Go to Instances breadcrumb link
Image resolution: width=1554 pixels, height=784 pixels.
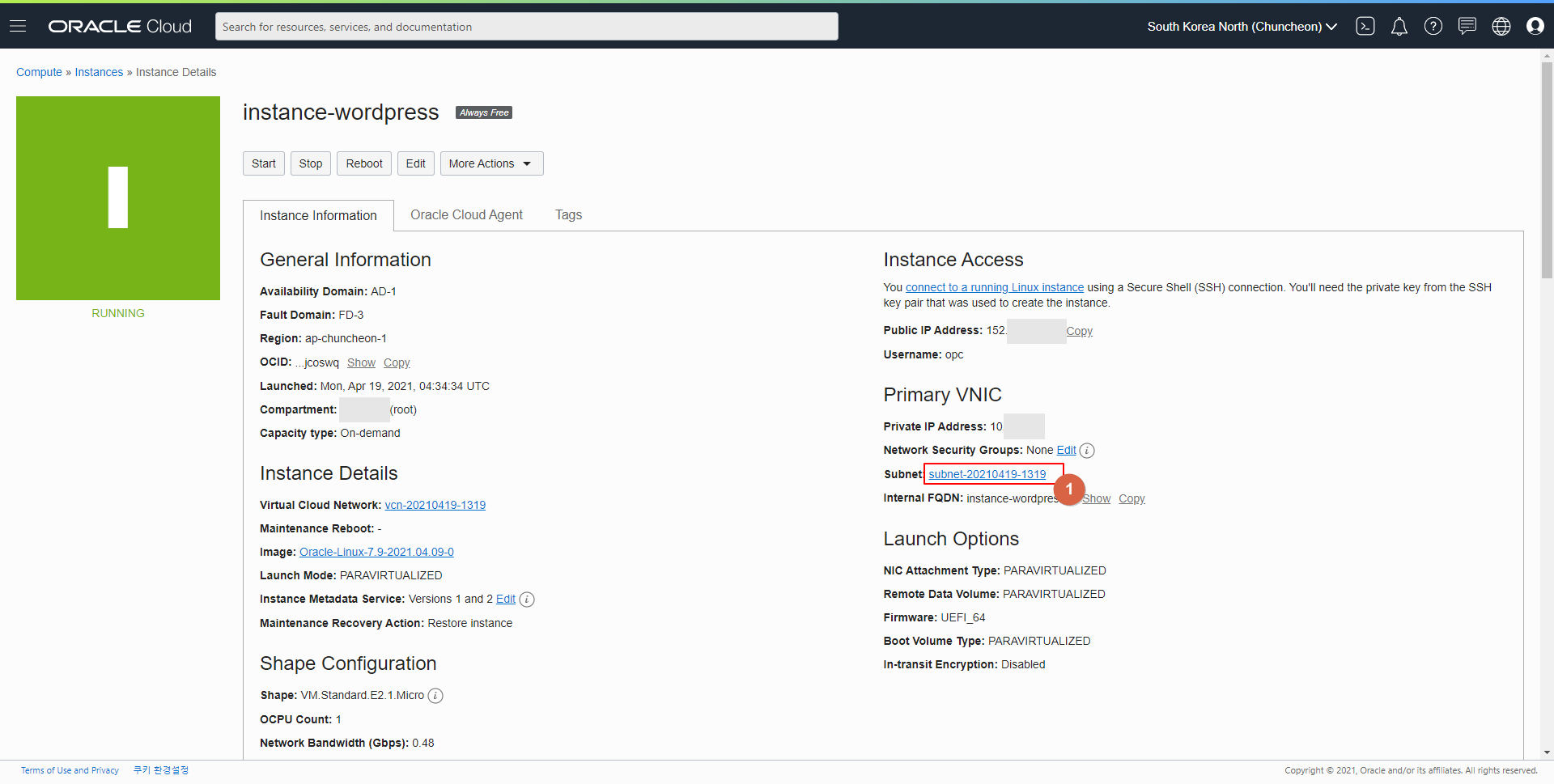[x=99, y=72]
